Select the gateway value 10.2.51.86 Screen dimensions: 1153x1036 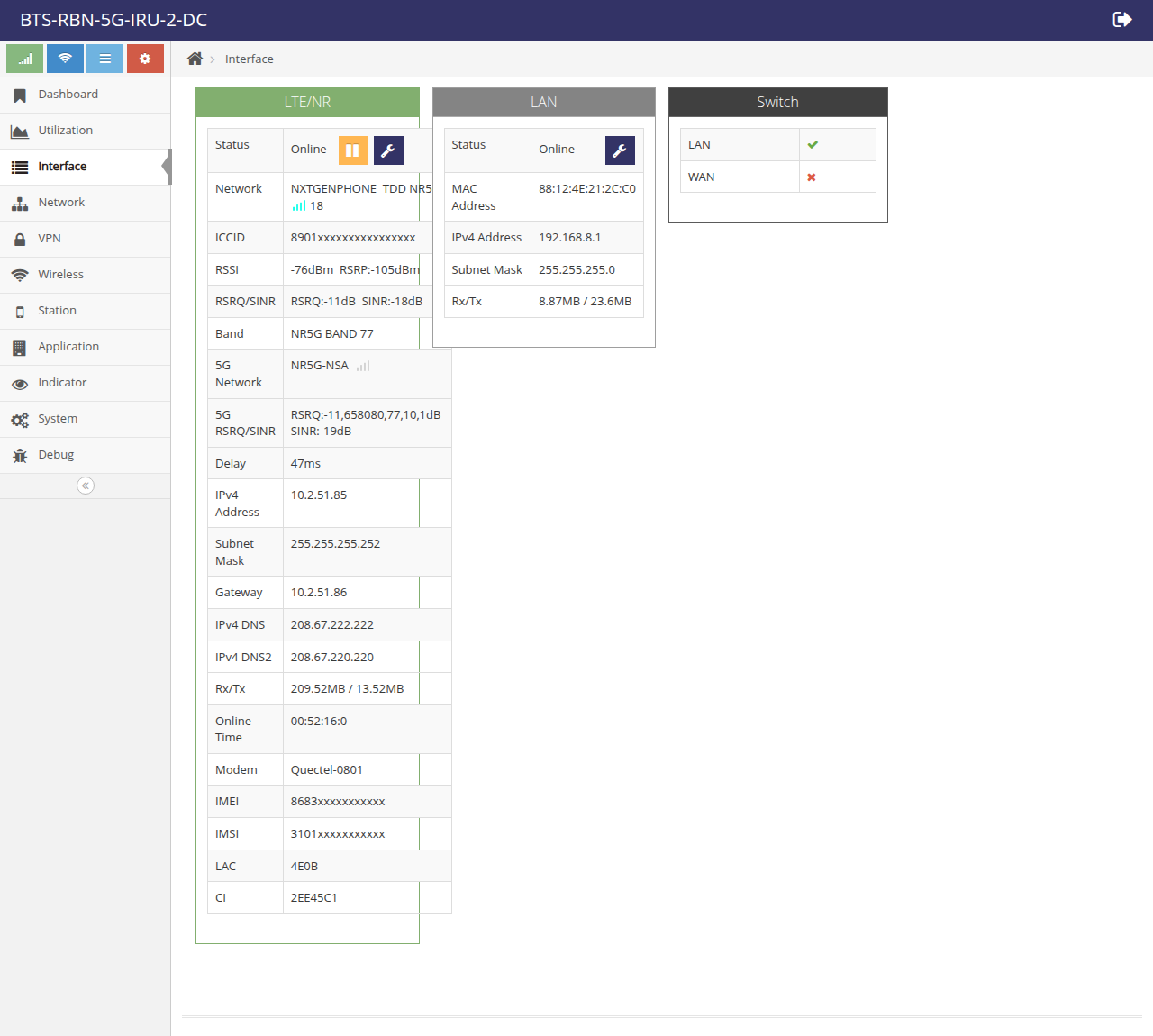pyautogui.click(x=319, y=593)
